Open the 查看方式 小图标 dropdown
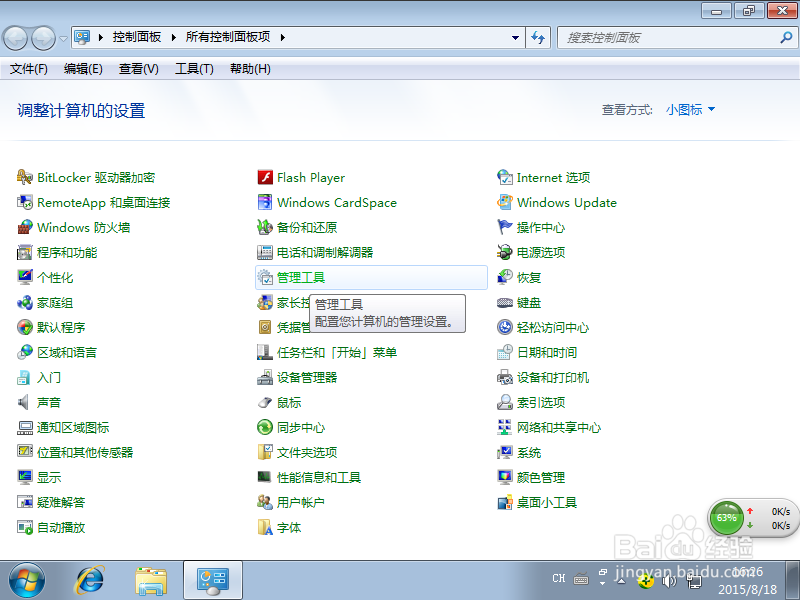Viewport: 800px width, 600px height. pyautogui.click(x=690, y=110)
